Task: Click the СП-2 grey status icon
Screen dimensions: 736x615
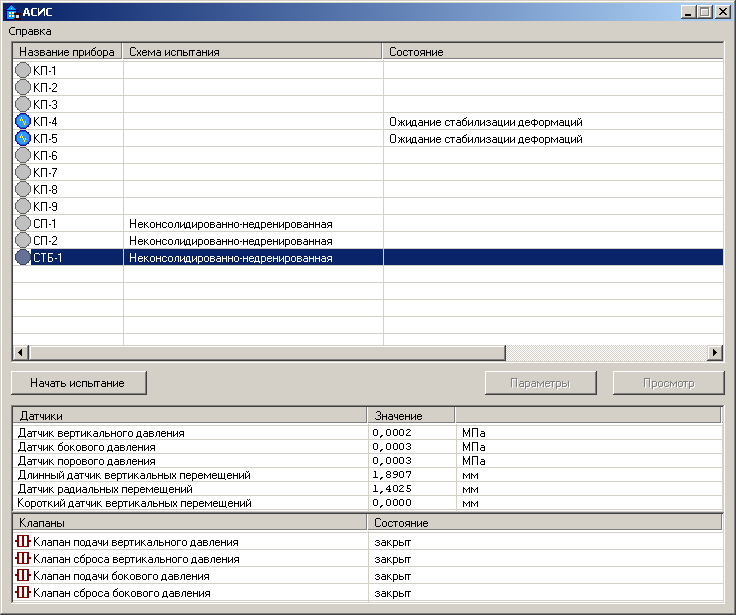Action: tap(23, 240)
